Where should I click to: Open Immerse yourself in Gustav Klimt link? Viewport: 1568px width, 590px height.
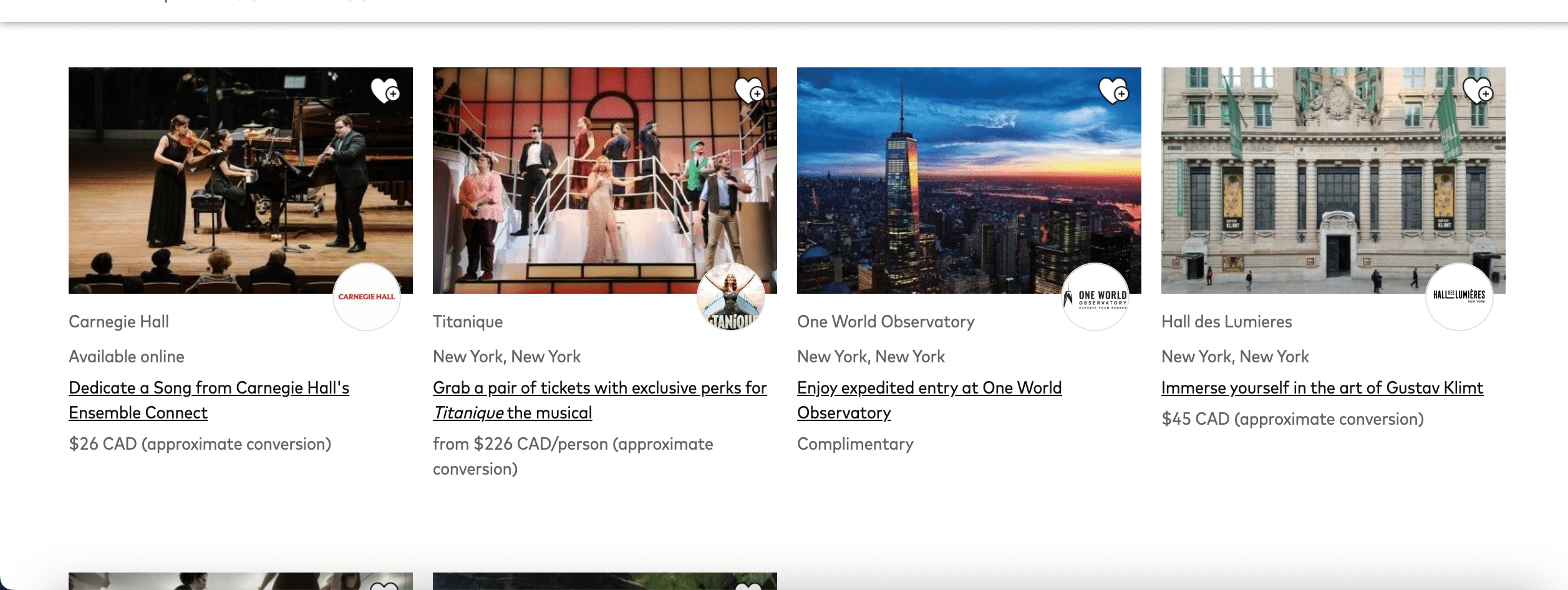1322,388
